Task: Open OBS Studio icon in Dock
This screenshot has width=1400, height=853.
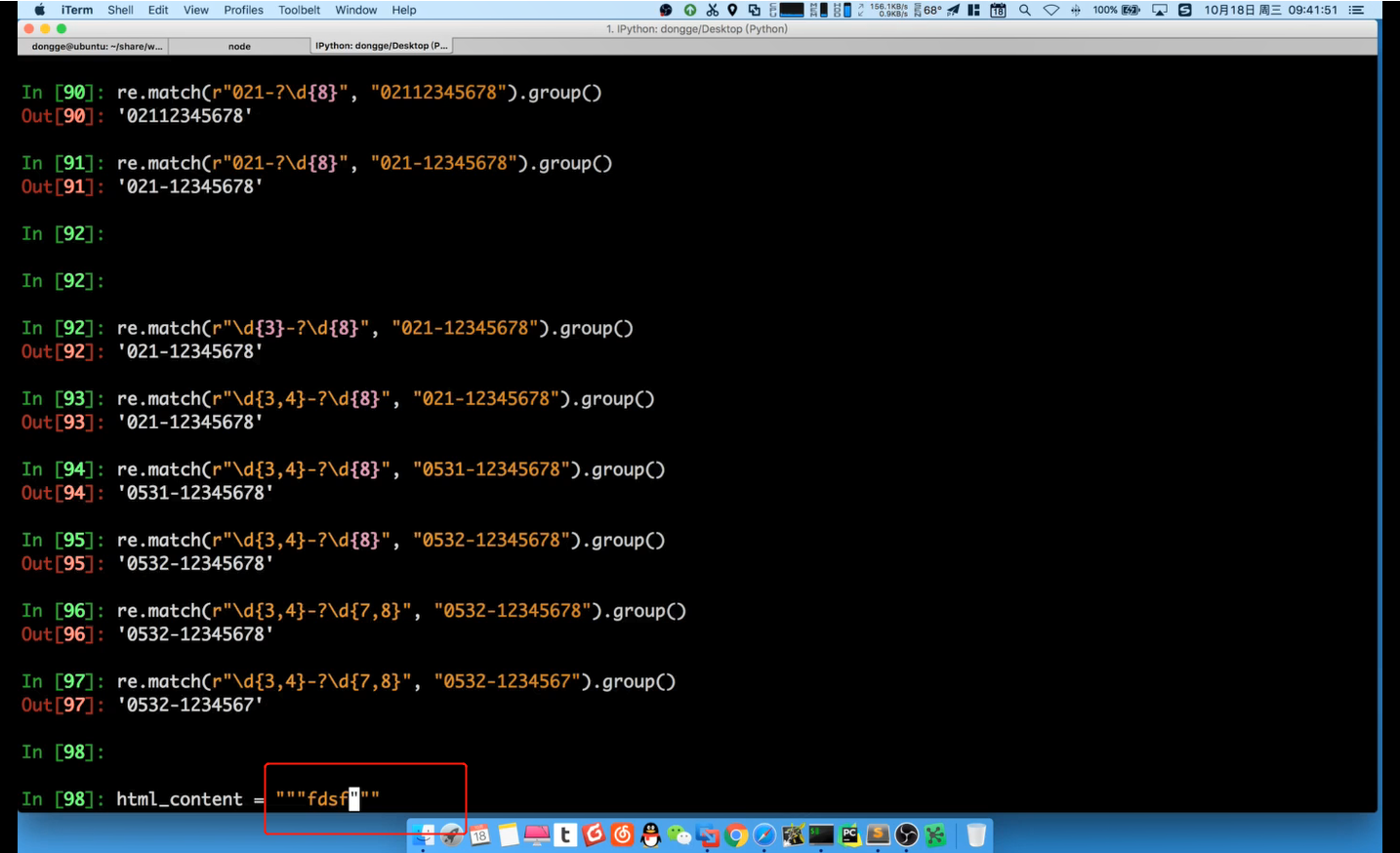Action: [907, 834]
